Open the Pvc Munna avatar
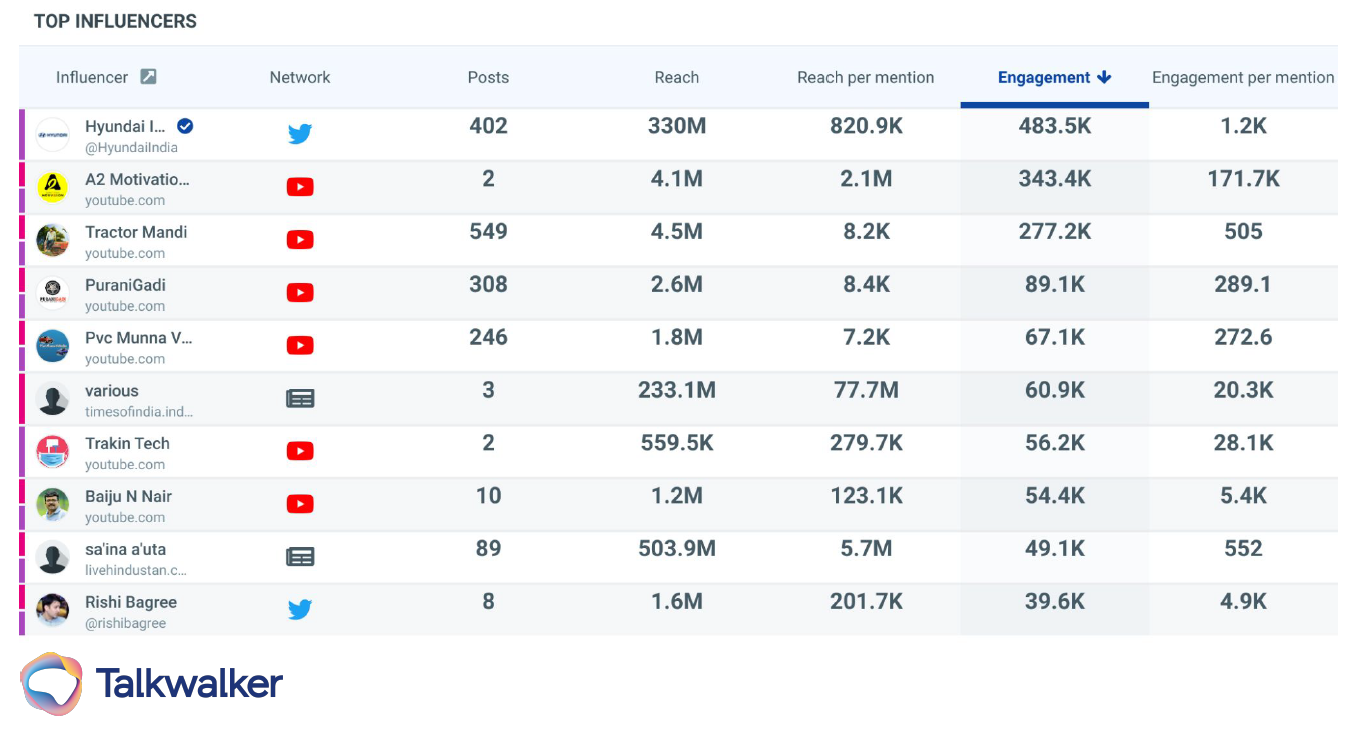This screenshot has width=1367, height=730. click(53, 346)
